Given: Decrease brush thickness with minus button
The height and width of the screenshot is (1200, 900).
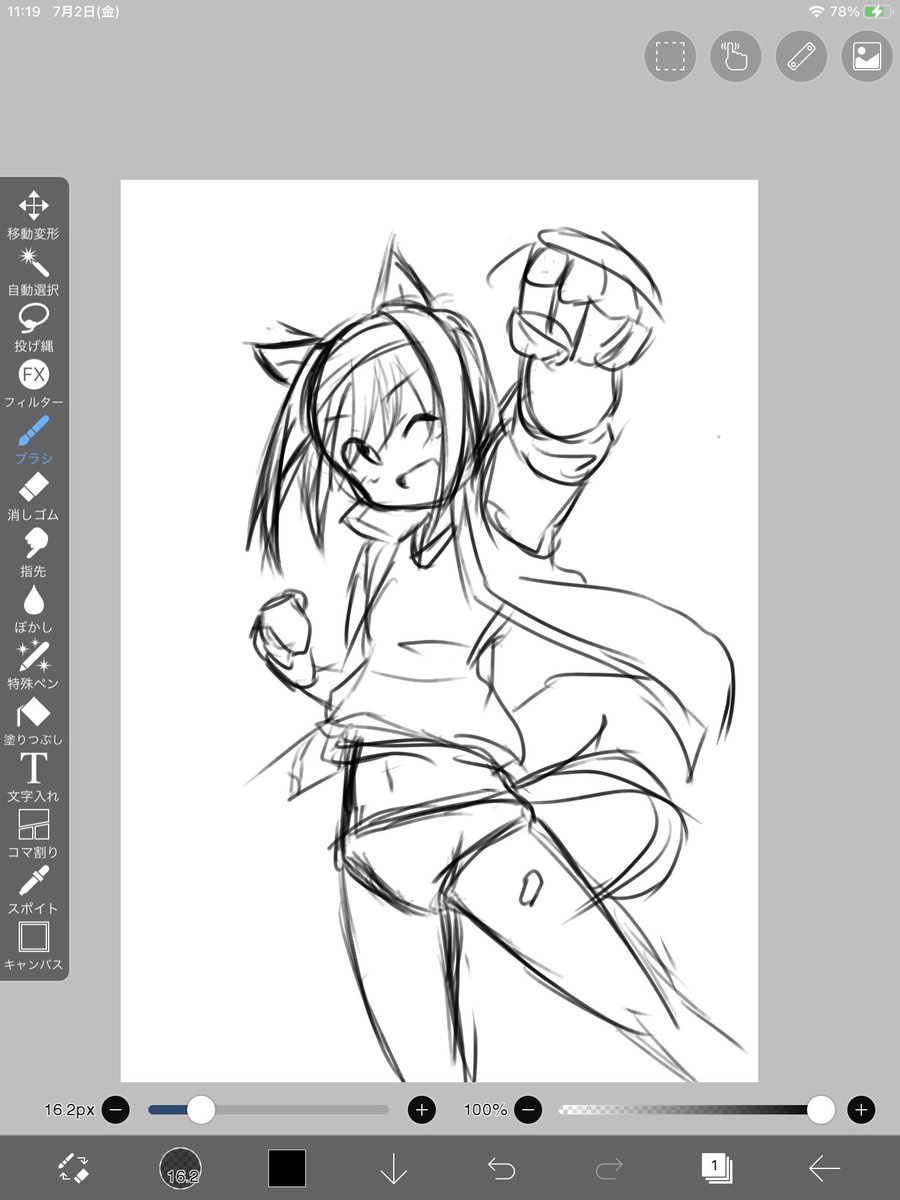Looking at the screenshot, I should click(x=115, y=1109).
